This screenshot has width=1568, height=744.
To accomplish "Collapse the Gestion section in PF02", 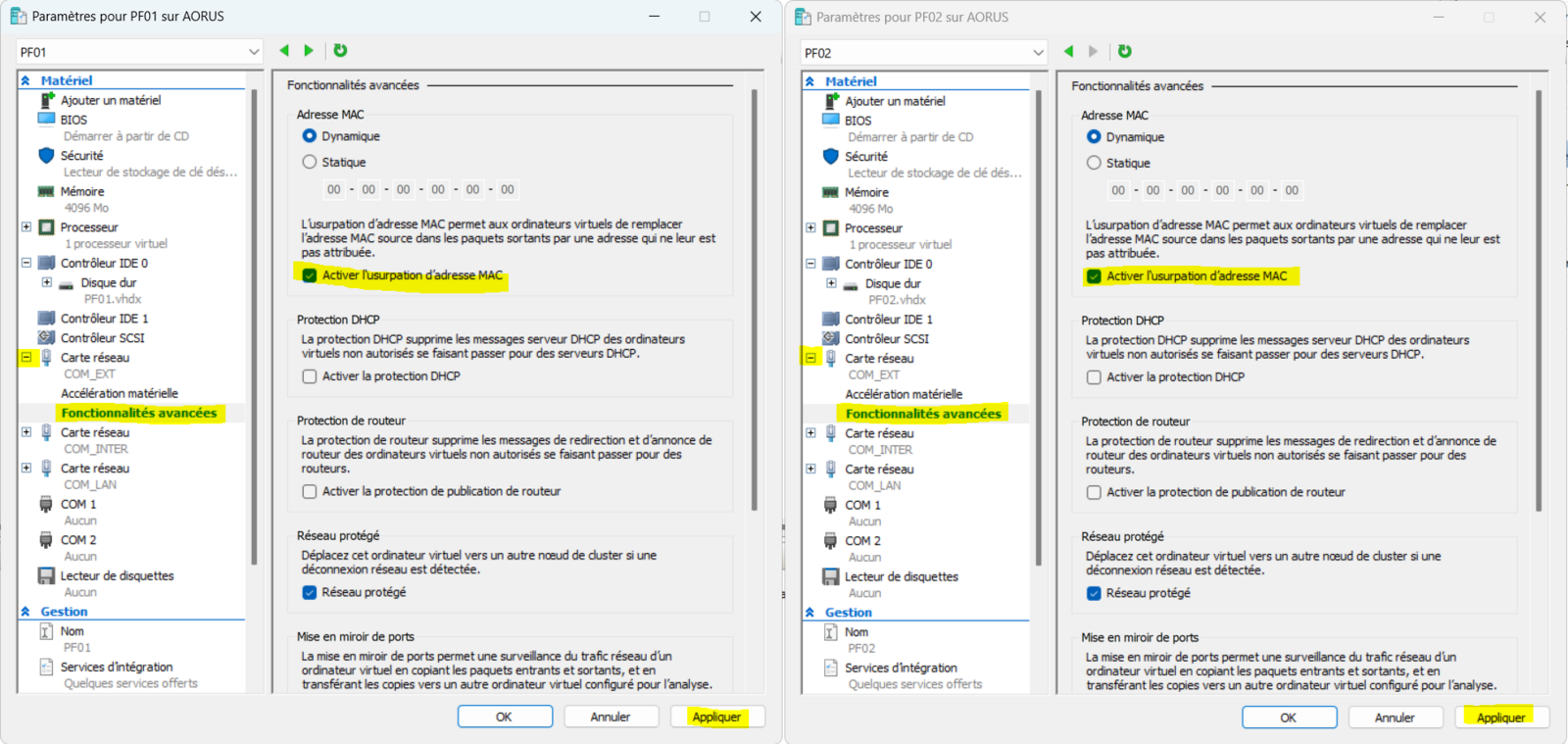I will click(x=809, y=613).
